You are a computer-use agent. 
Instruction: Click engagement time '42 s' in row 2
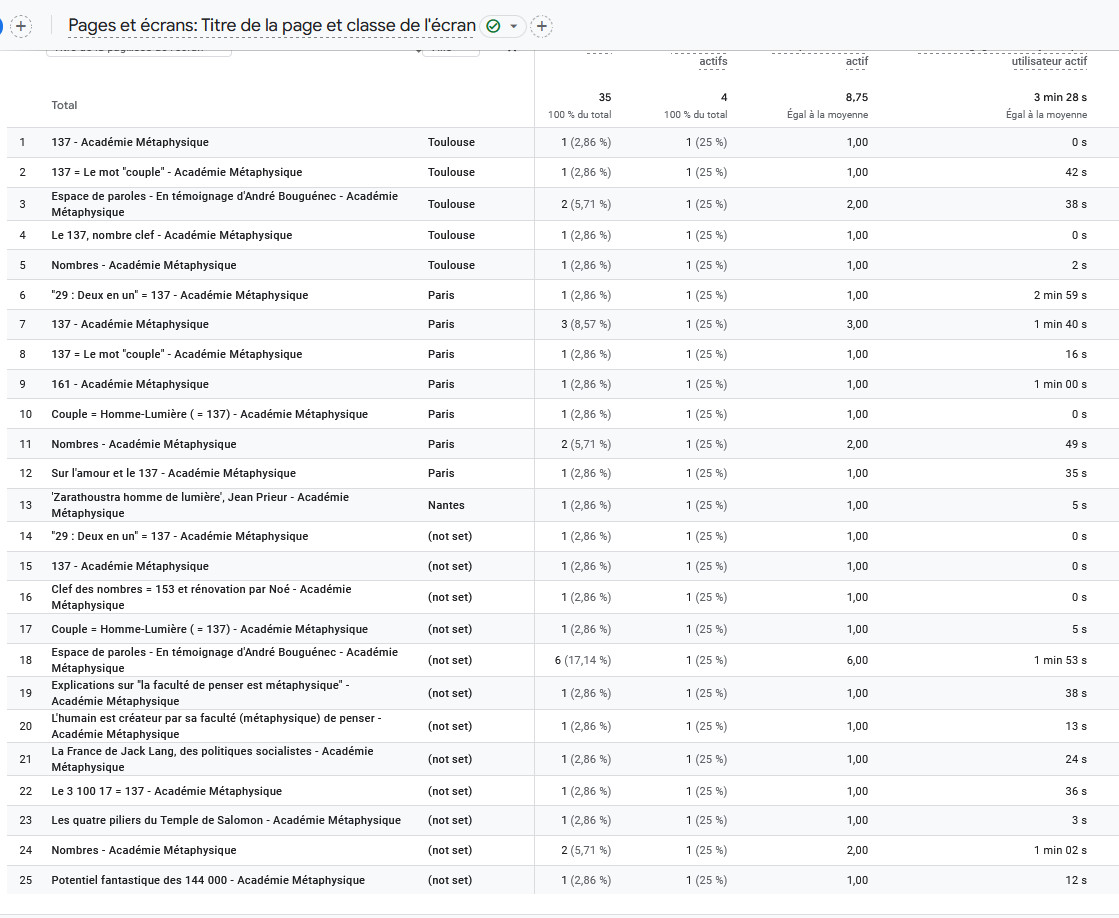click(x=1076, y=172)
